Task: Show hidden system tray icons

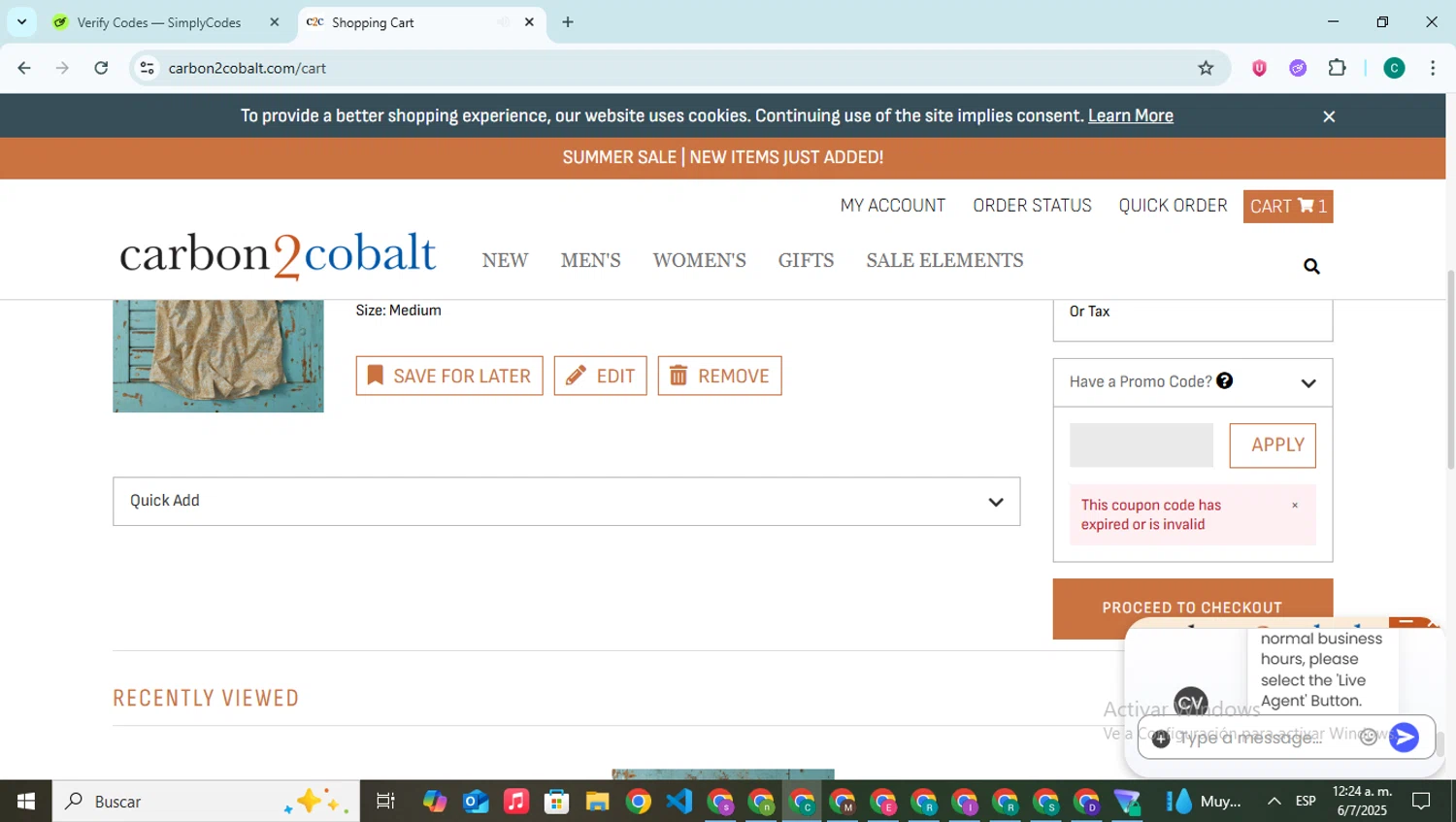Action: click(x=1274, y=802)
